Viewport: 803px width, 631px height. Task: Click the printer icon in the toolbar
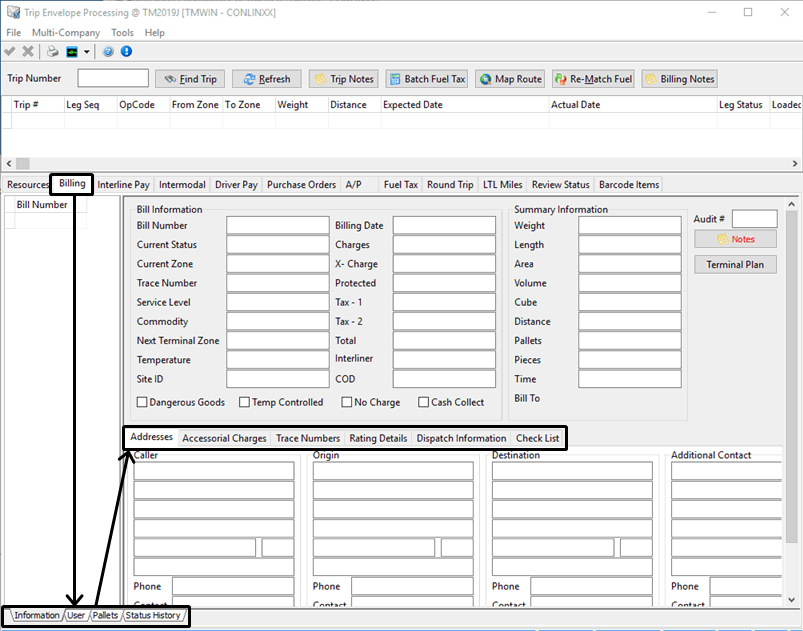[53, 51]
